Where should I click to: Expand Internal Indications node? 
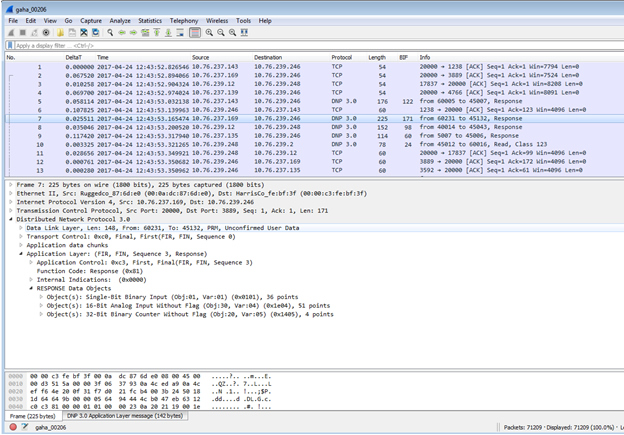pos(31,280)
